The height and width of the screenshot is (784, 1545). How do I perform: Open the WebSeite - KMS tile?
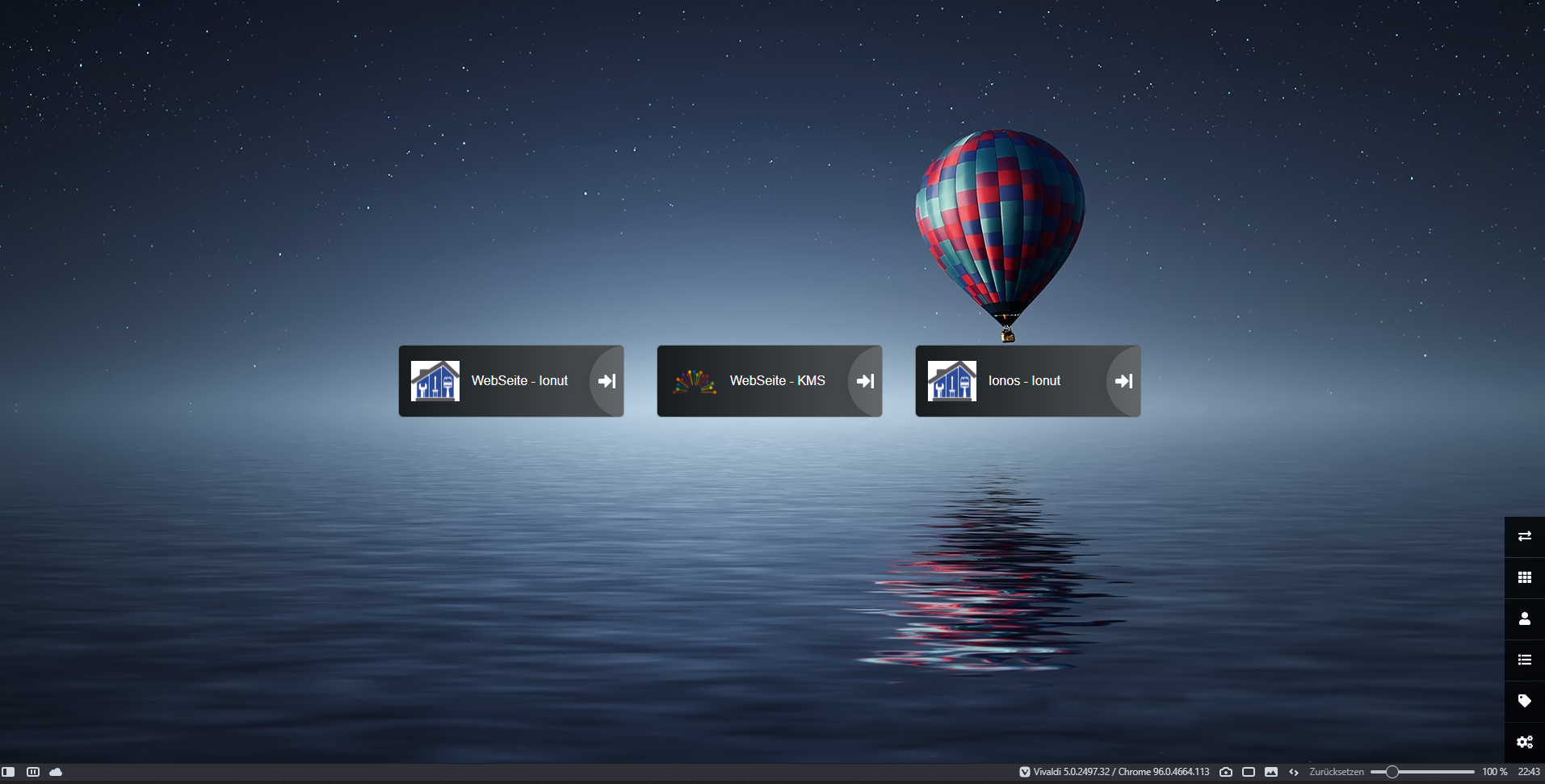coord(770,381)
